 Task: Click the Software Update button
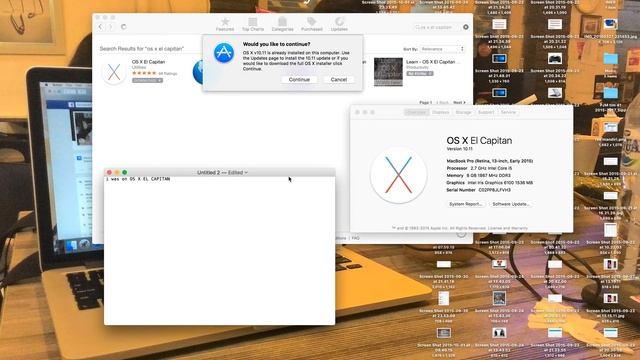tap(510, 204)
